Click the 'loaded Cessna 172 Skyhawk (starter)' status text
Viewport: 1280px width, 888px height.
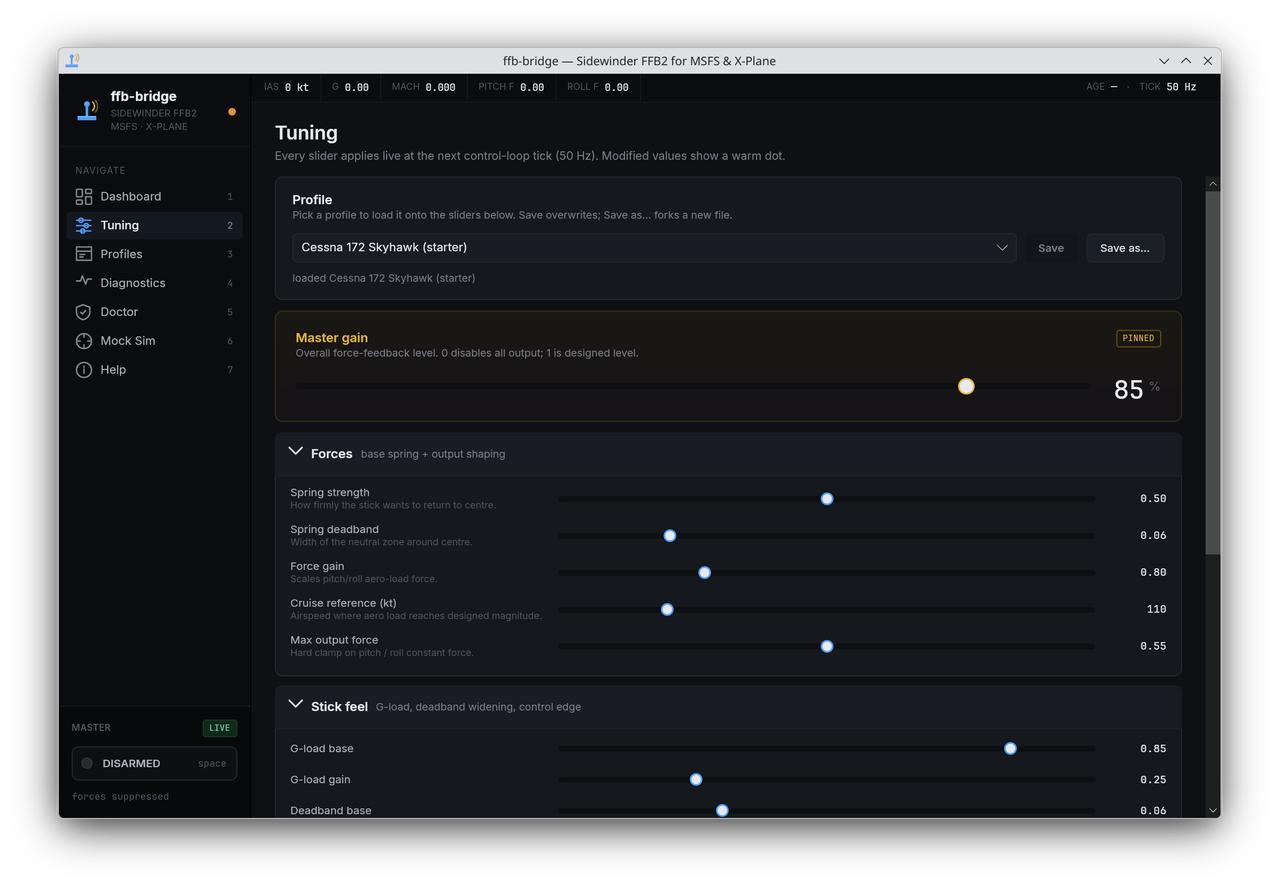click(384, 278)
